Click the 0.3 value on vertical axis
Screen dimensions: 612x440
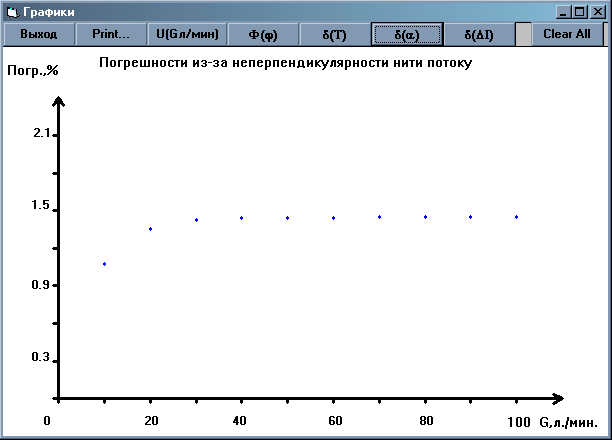click(x=41, y=357)
